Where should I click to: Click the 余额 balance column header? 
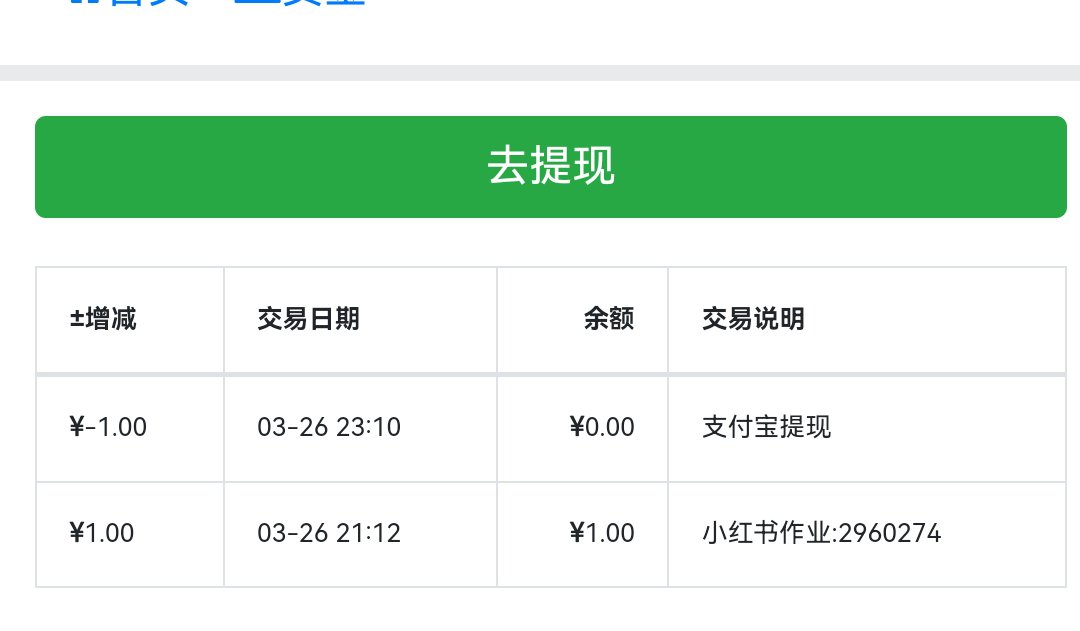point(609,319)
